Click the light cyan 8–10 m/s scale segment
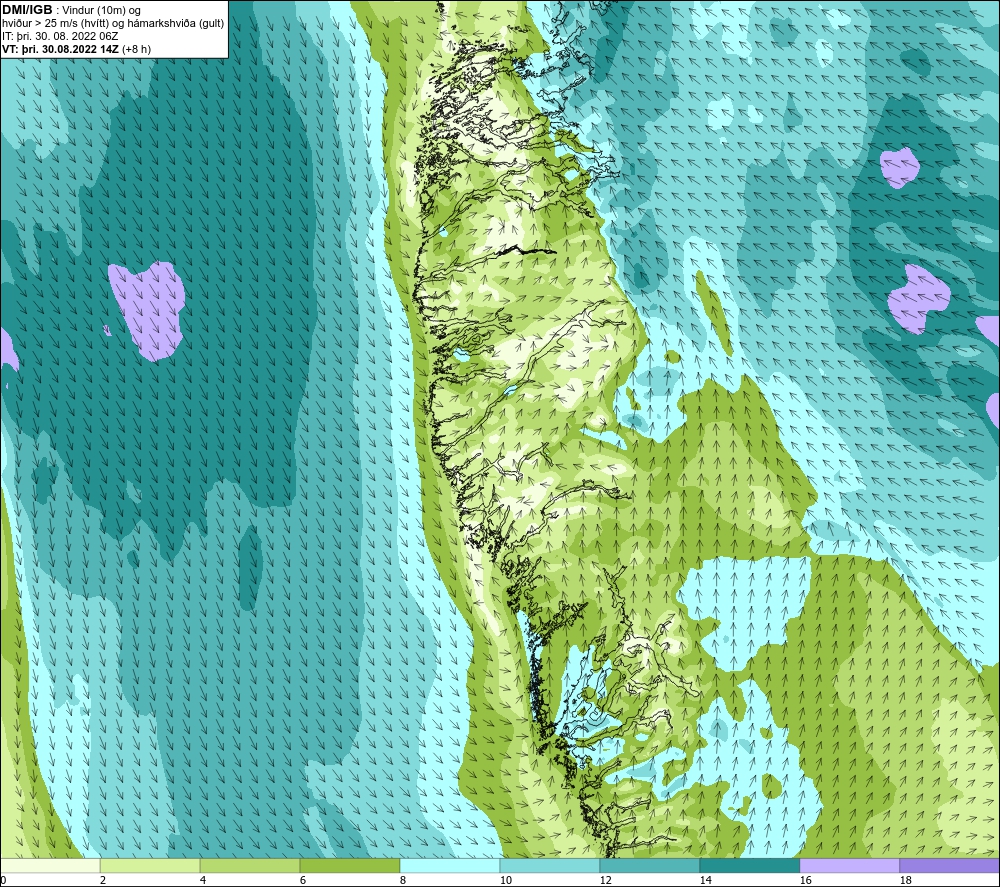This screenshot has width=1000, height=887. point(450,865)
